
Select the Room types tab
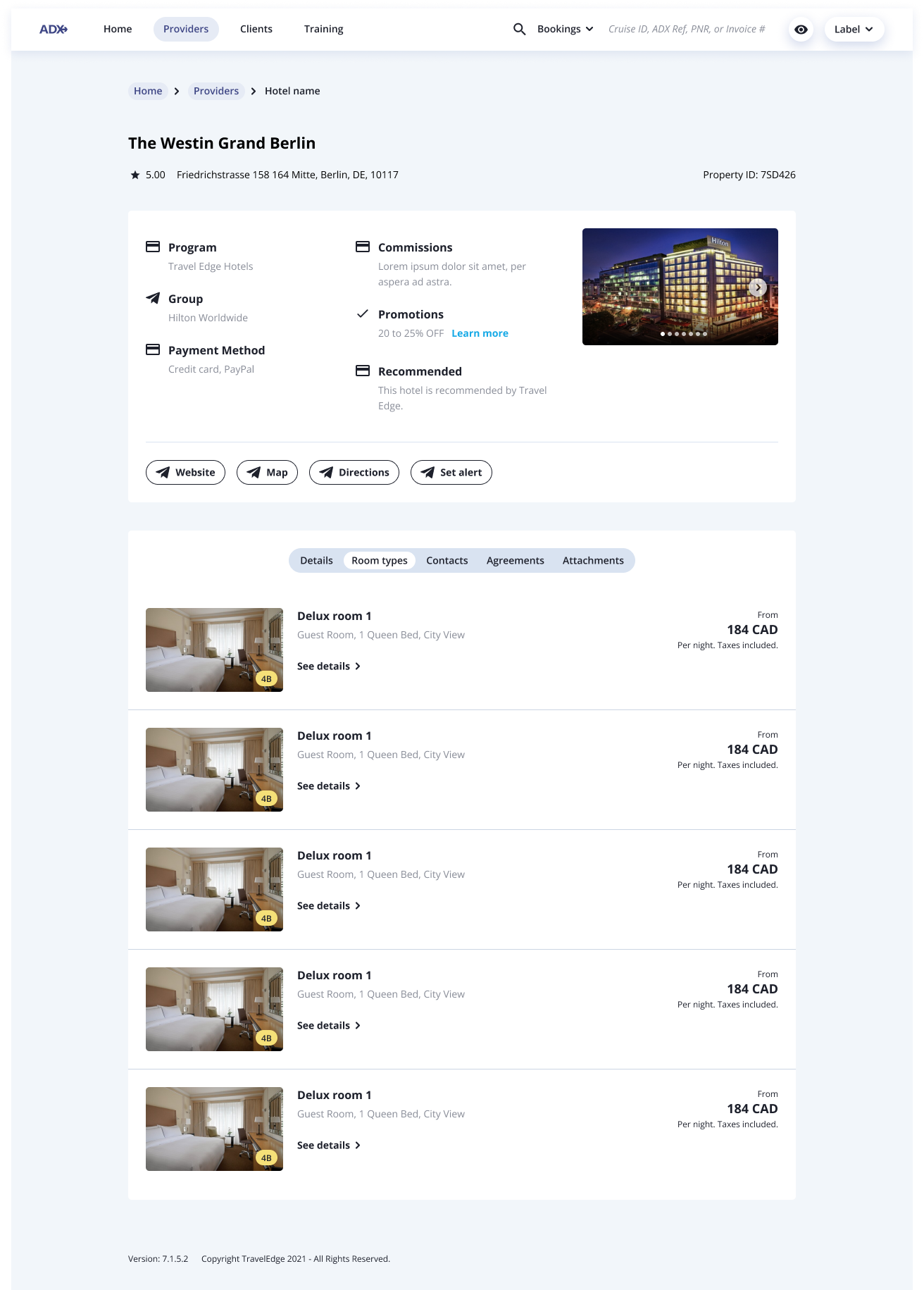(380, 561)
